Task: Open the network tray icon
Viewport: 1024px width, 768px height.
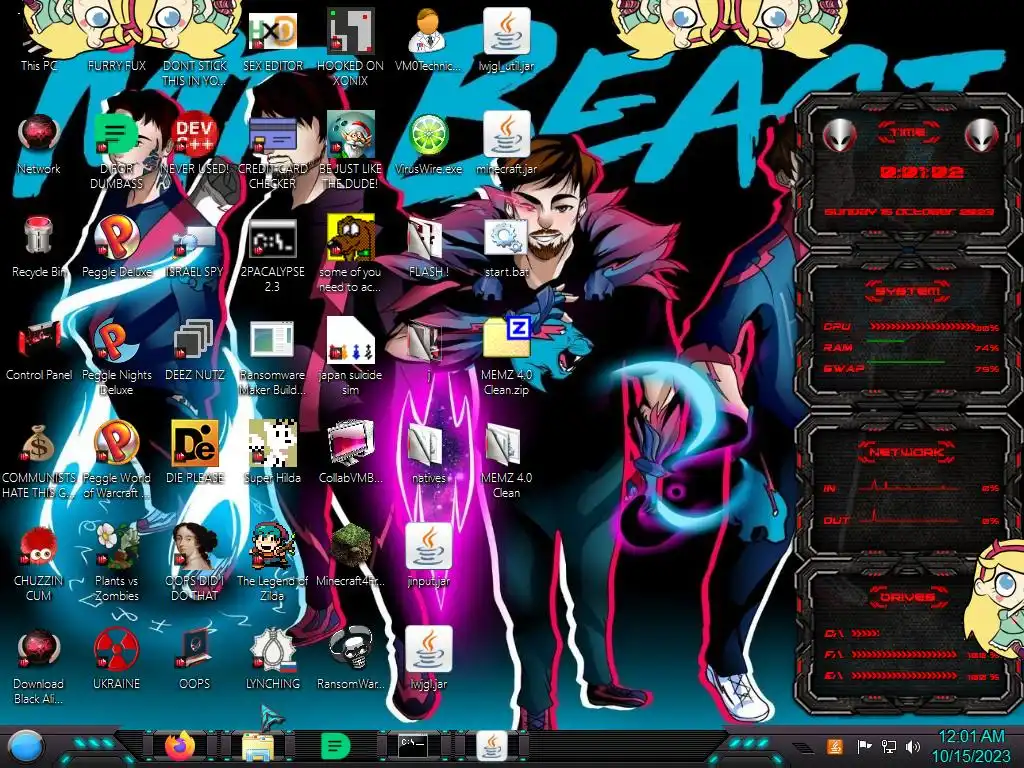Action: 889,746
